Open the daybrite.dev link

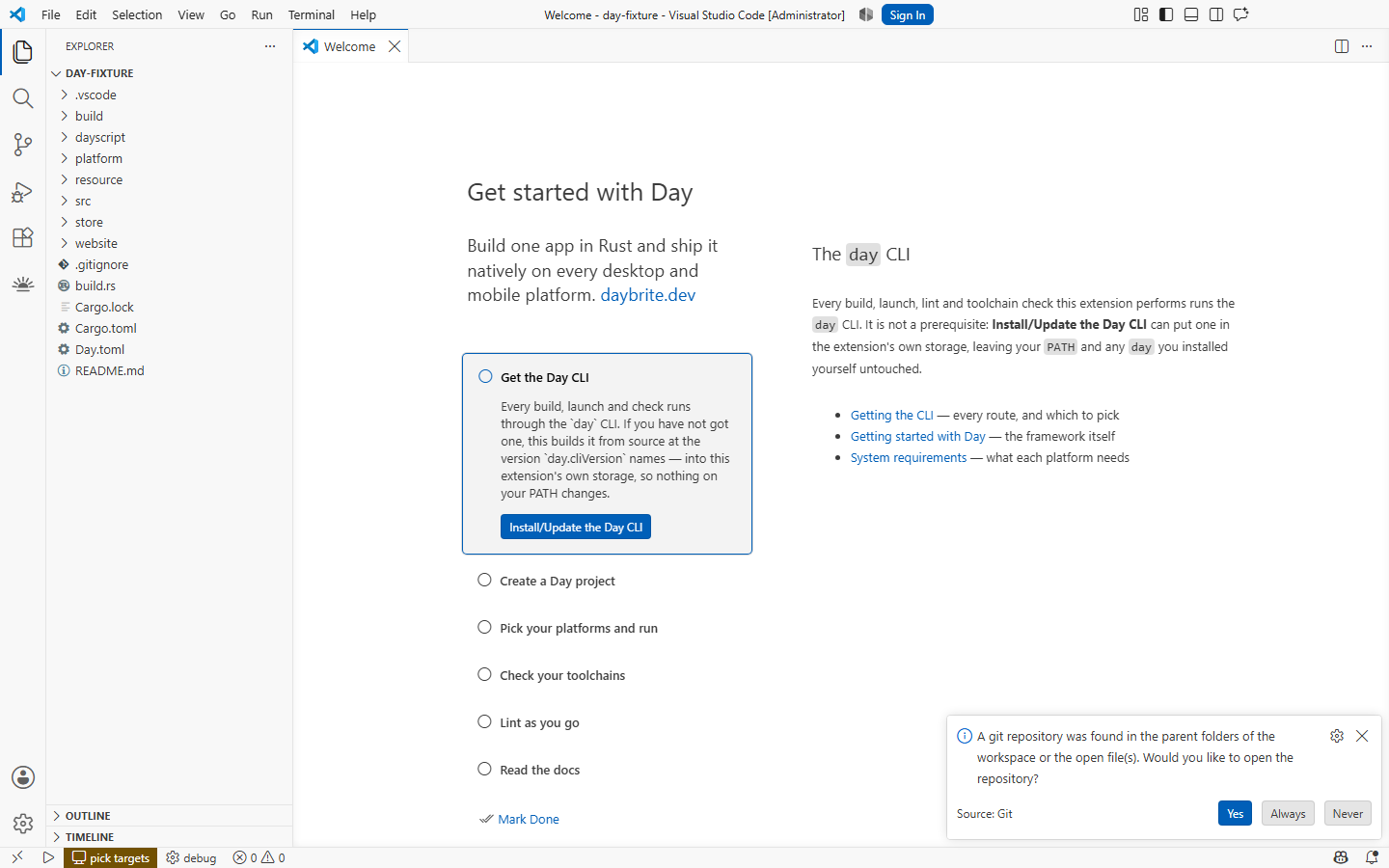coord(648,295)
